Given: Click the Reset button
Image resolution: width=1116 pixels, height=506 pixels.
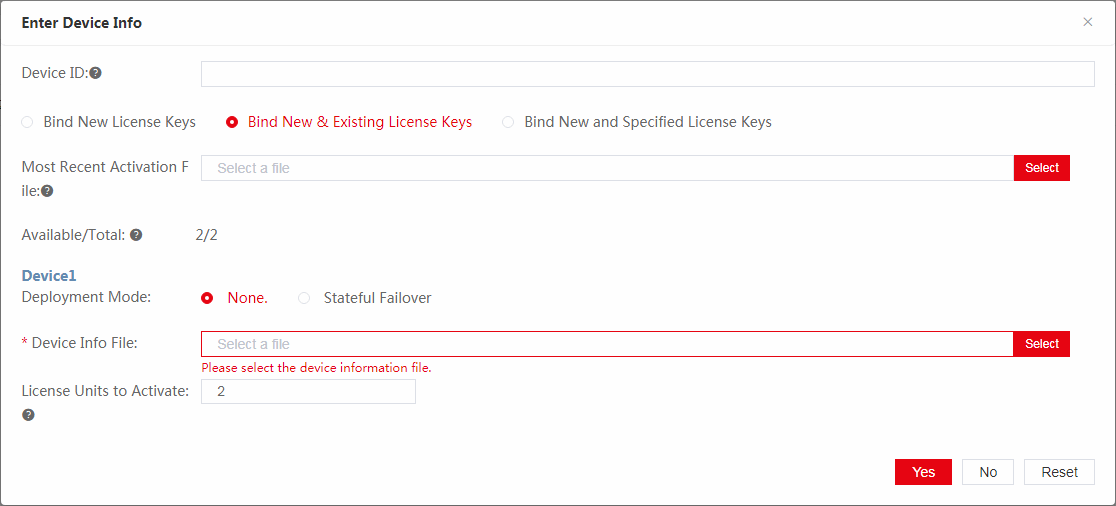Looking at the screenshot, I should (x=1059, y=472).
